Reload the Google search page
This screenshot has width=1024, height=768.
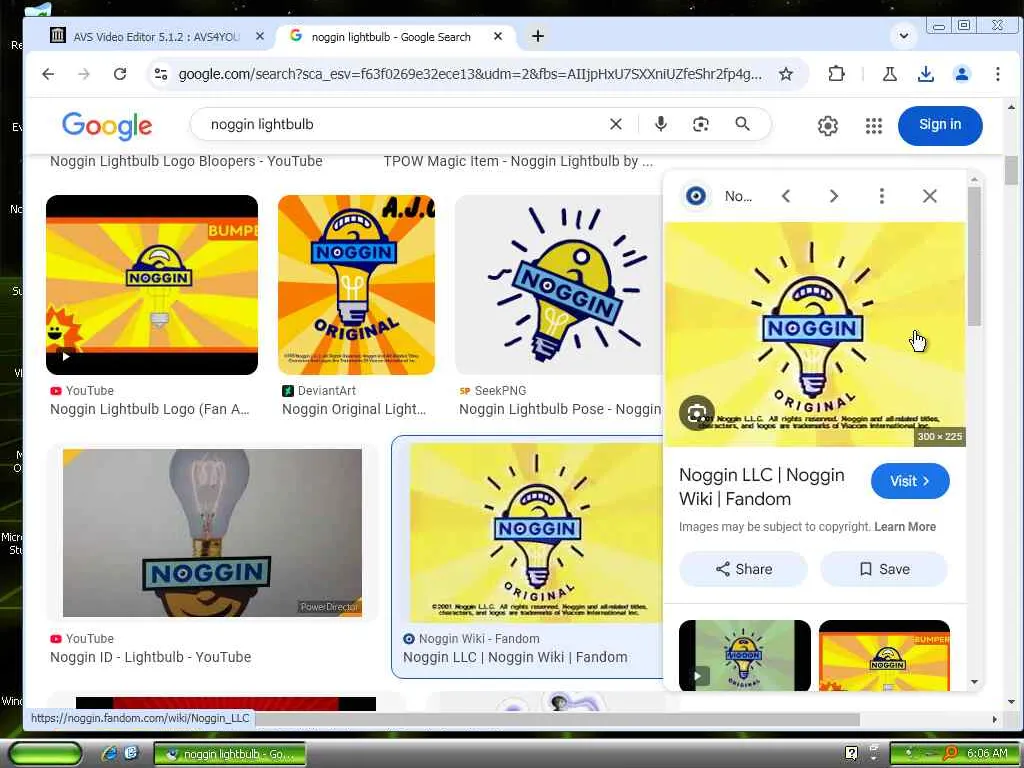click(x=120, y=74)
